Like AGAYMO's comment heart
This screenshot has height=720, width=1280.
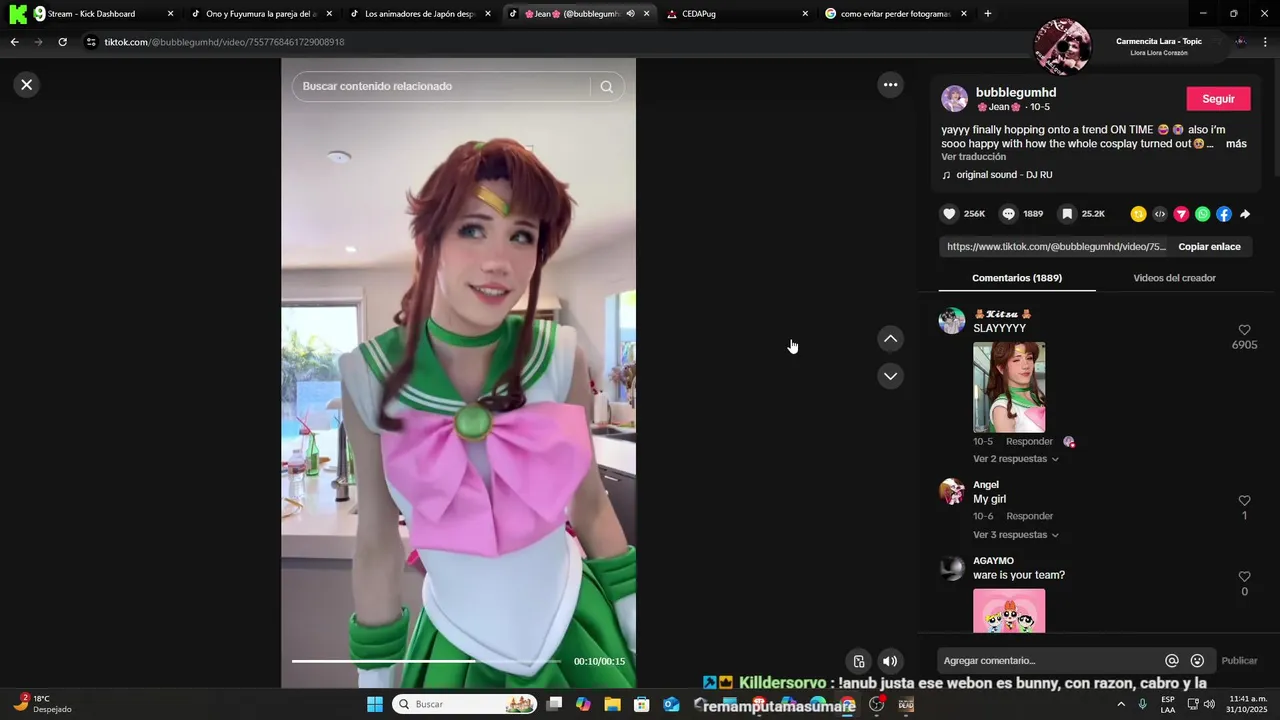[1244, 577]
